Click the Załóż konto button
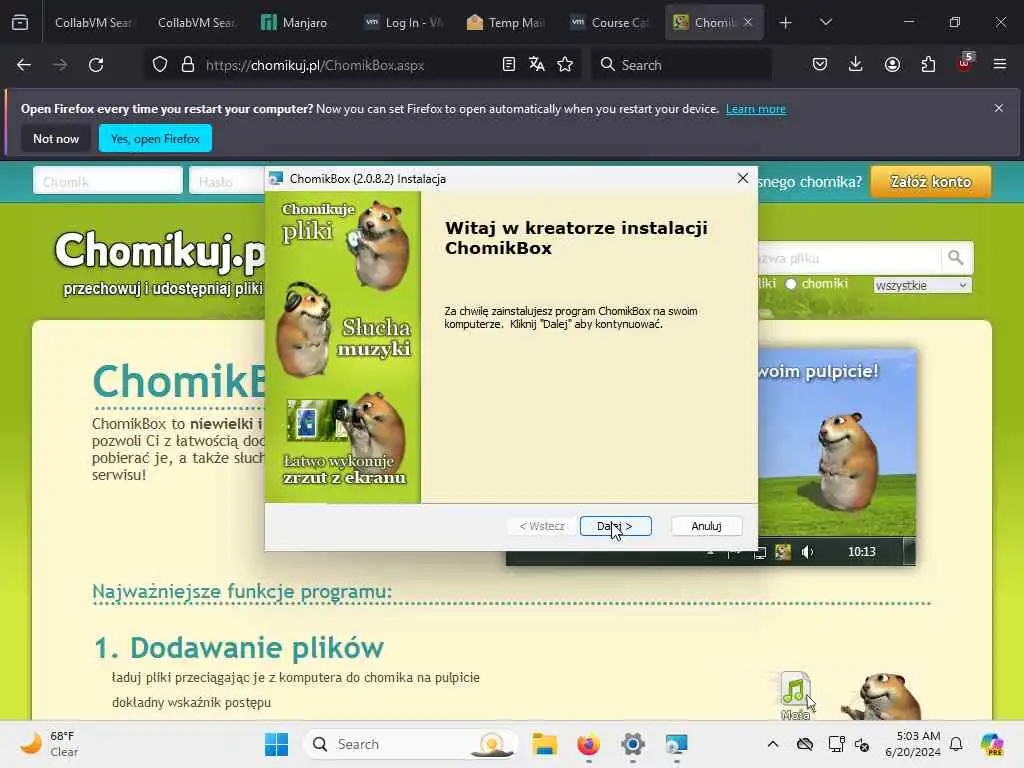 click(931, 182)
